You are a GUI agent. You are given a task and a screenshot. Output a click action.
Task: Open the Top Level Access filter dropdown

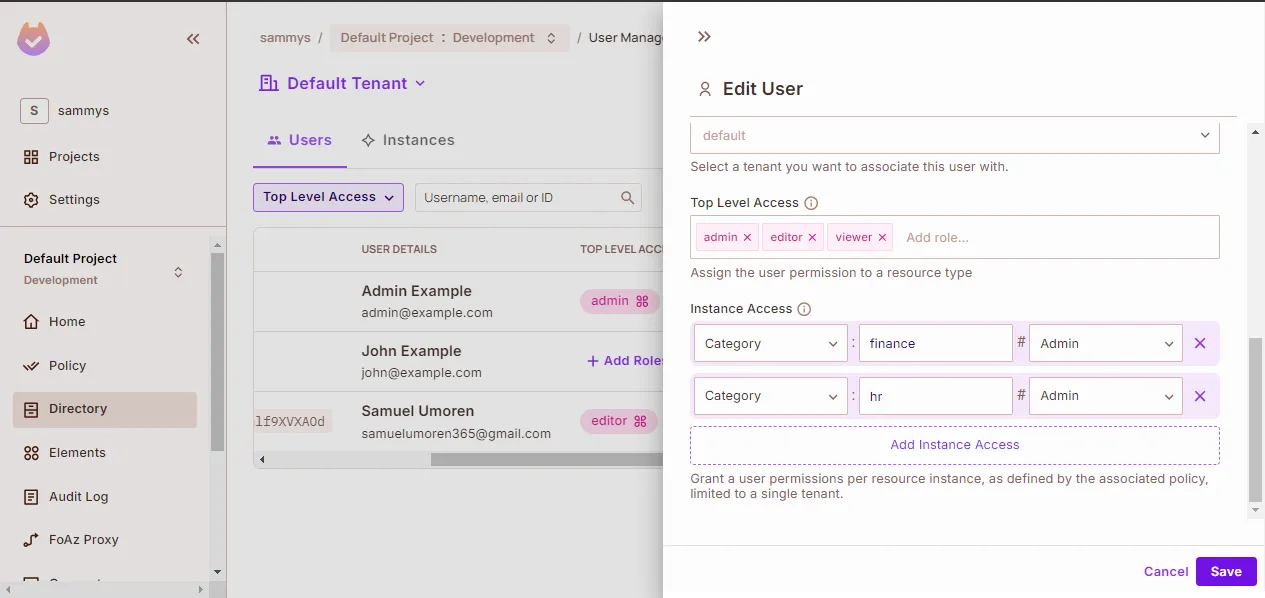(x=328, y=197)
